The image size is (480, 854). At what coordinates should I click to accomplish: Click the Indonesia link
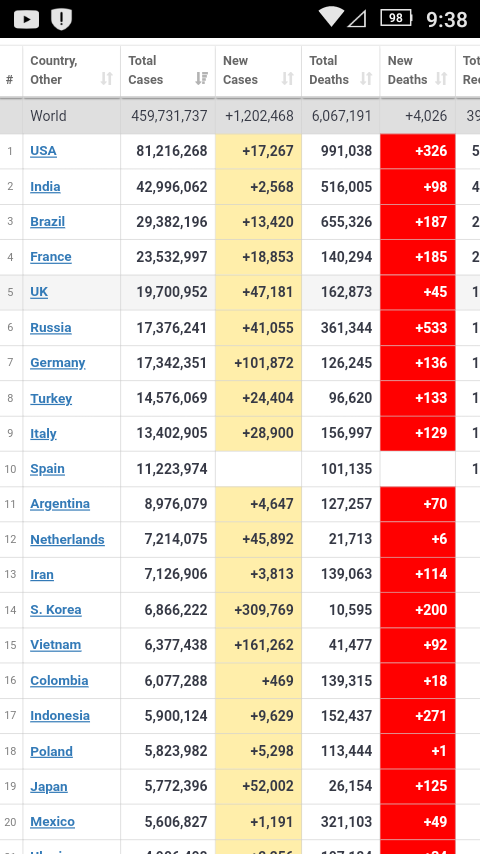[x=60, y=715]
